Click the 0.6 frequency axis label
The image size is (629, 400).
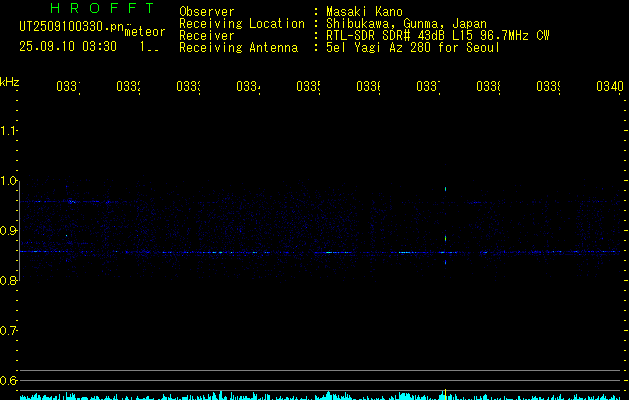pyautogui.click(x=8, y=380)
